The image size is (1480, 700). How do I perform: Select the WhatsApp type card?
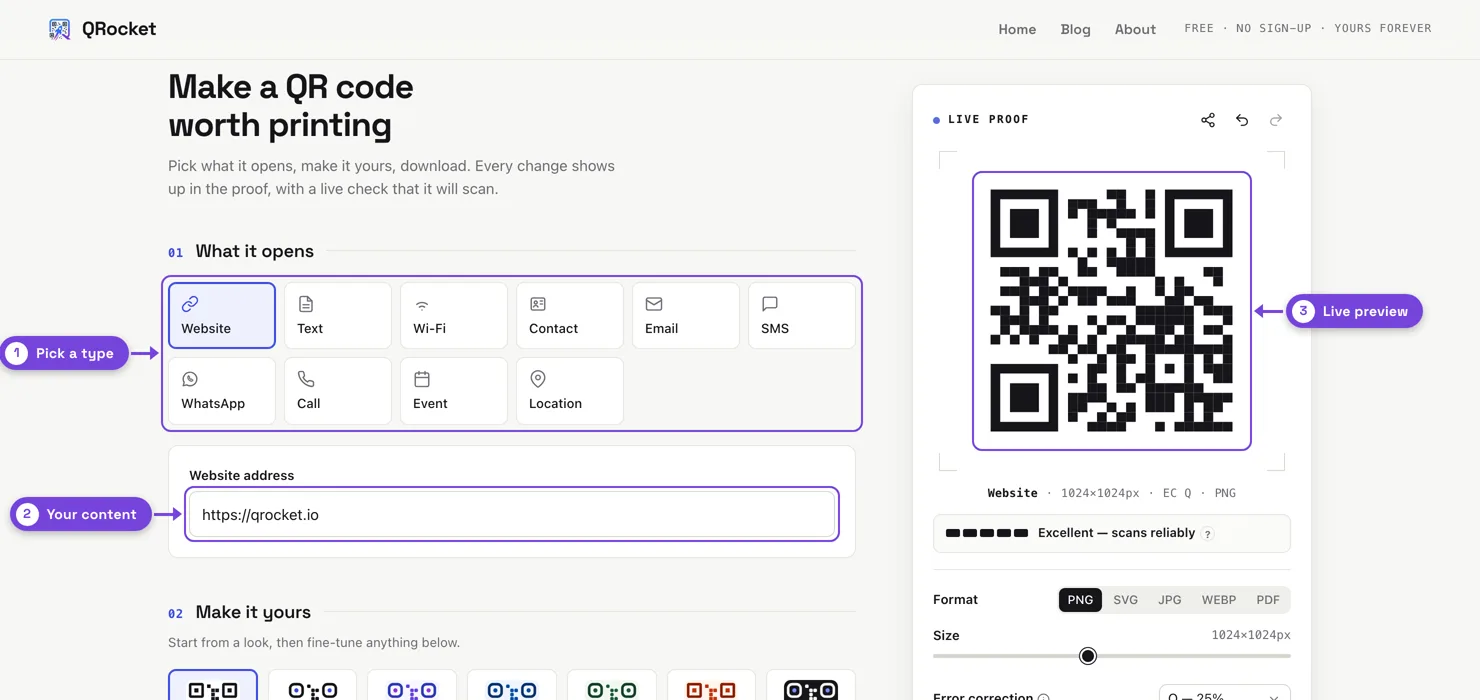(222, 391)
